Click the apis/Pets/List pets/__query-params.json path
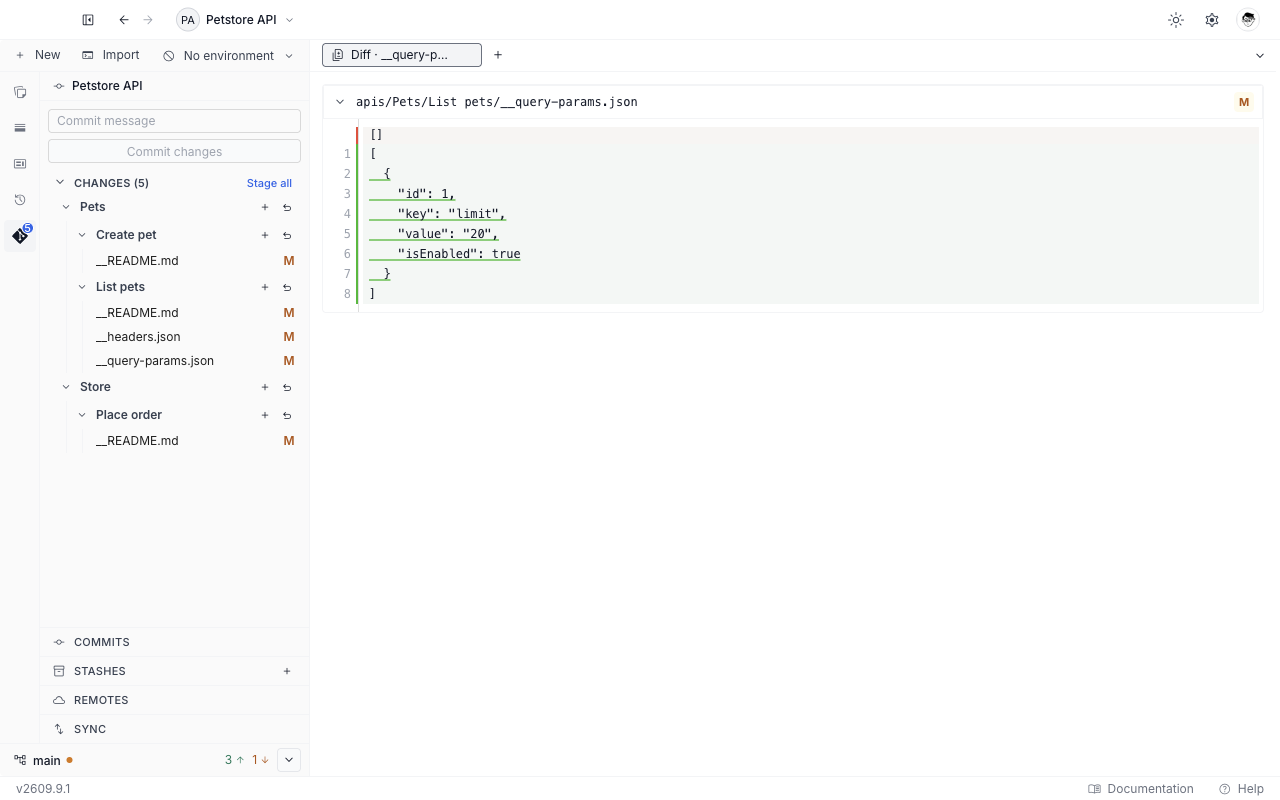 (497, 102)
